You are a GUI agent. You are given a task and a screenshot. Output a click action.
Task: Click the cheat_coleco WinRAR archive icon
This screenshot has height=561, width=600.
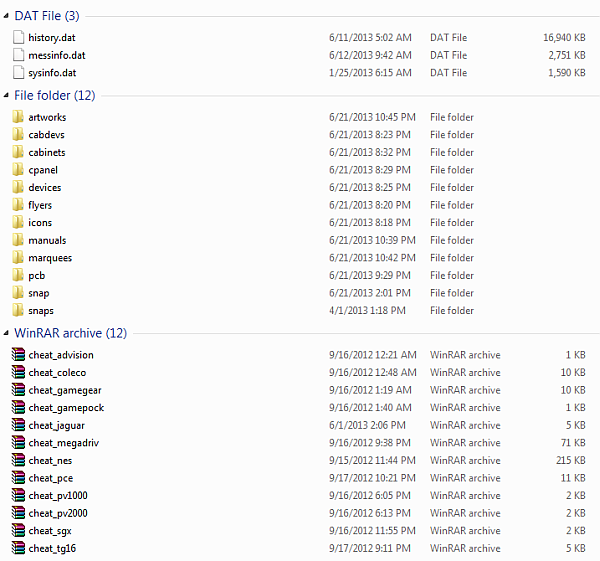pos(18,372)
